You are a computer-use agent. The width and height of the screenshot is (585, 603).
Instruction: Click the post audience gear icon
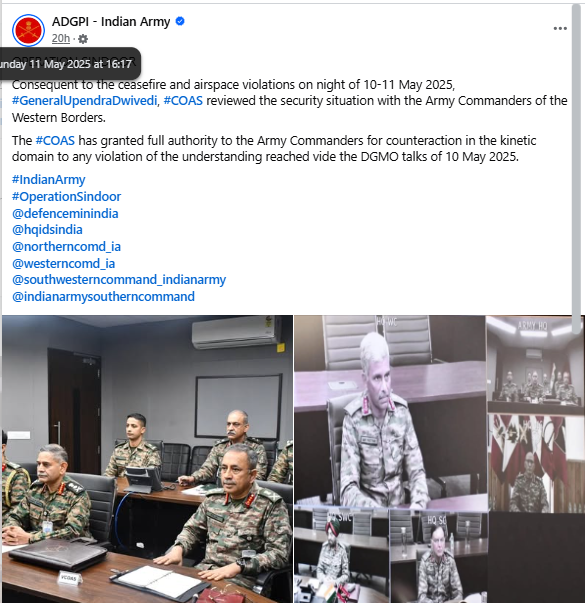click(83, 39)
